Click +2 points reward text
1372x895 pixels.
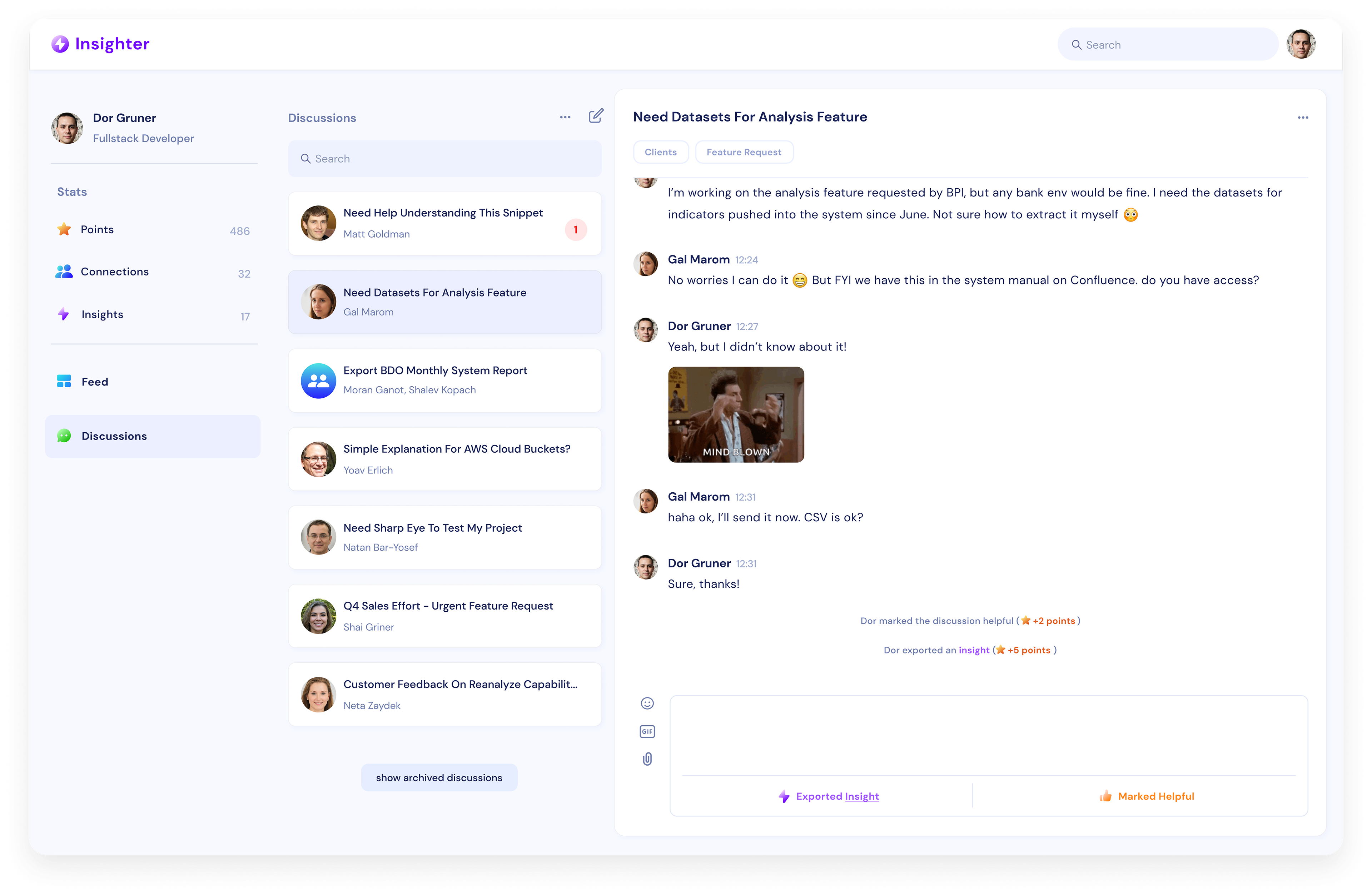click(x=1054, y=621)
